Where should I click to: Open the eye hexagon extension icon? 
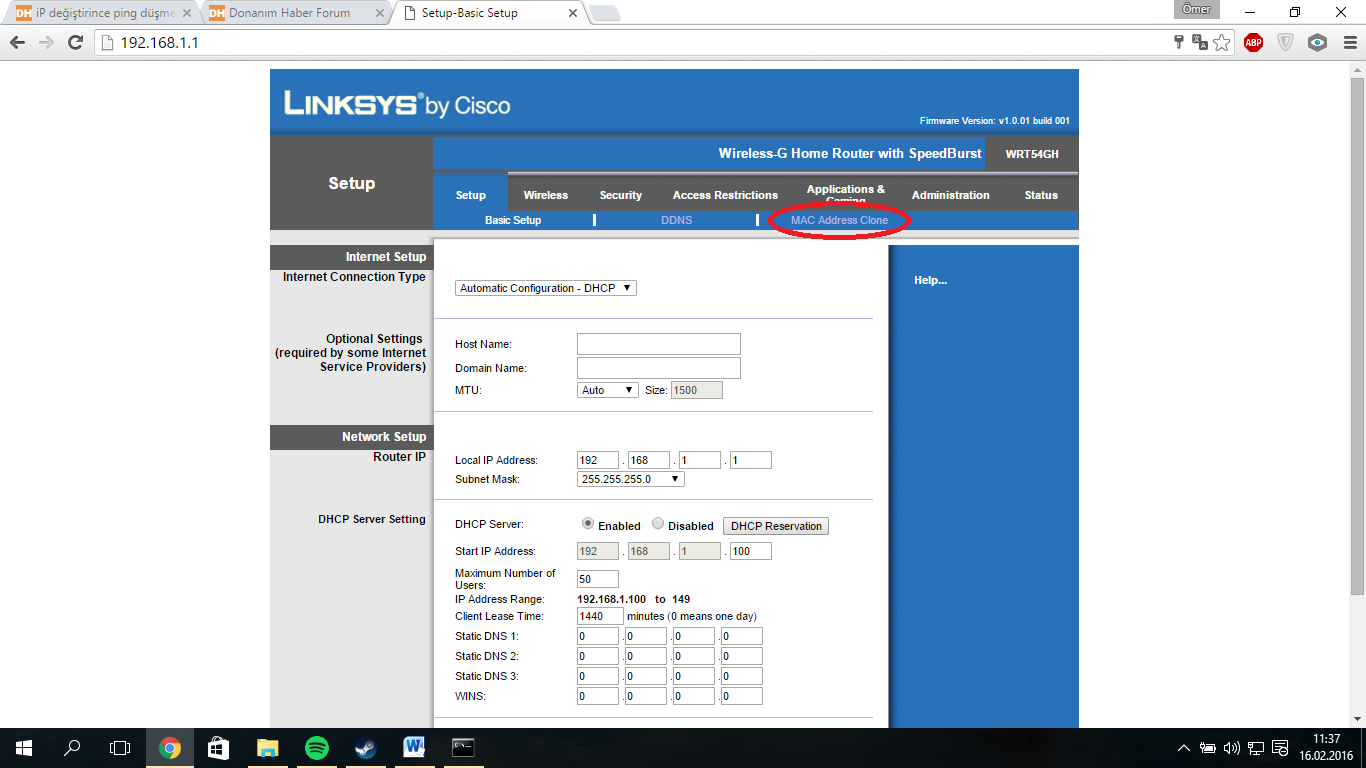pos(1317,42)
